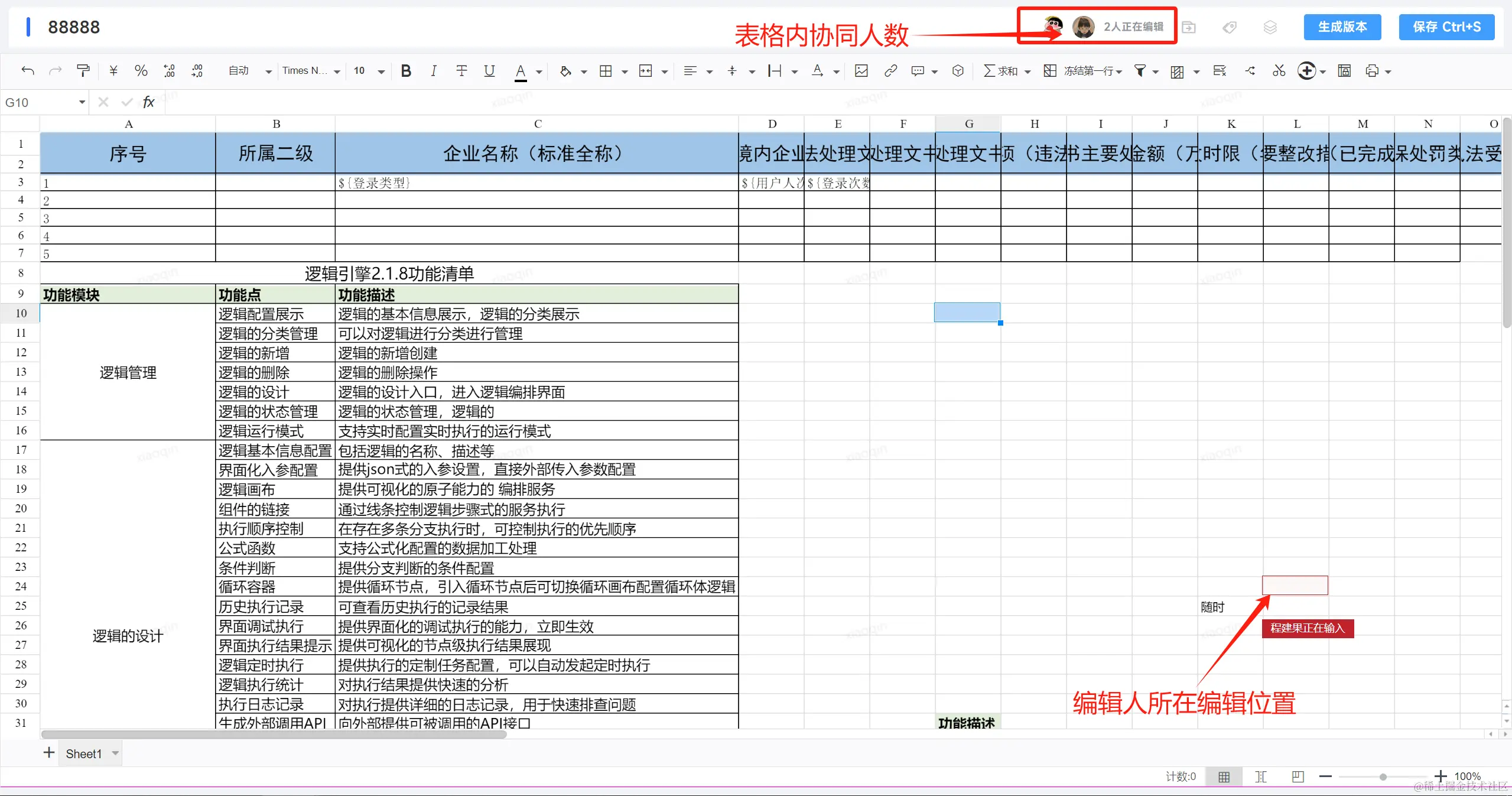
Task: Expand the 冻结第一行 freeze dropdown
Action: pos(1118,72)
